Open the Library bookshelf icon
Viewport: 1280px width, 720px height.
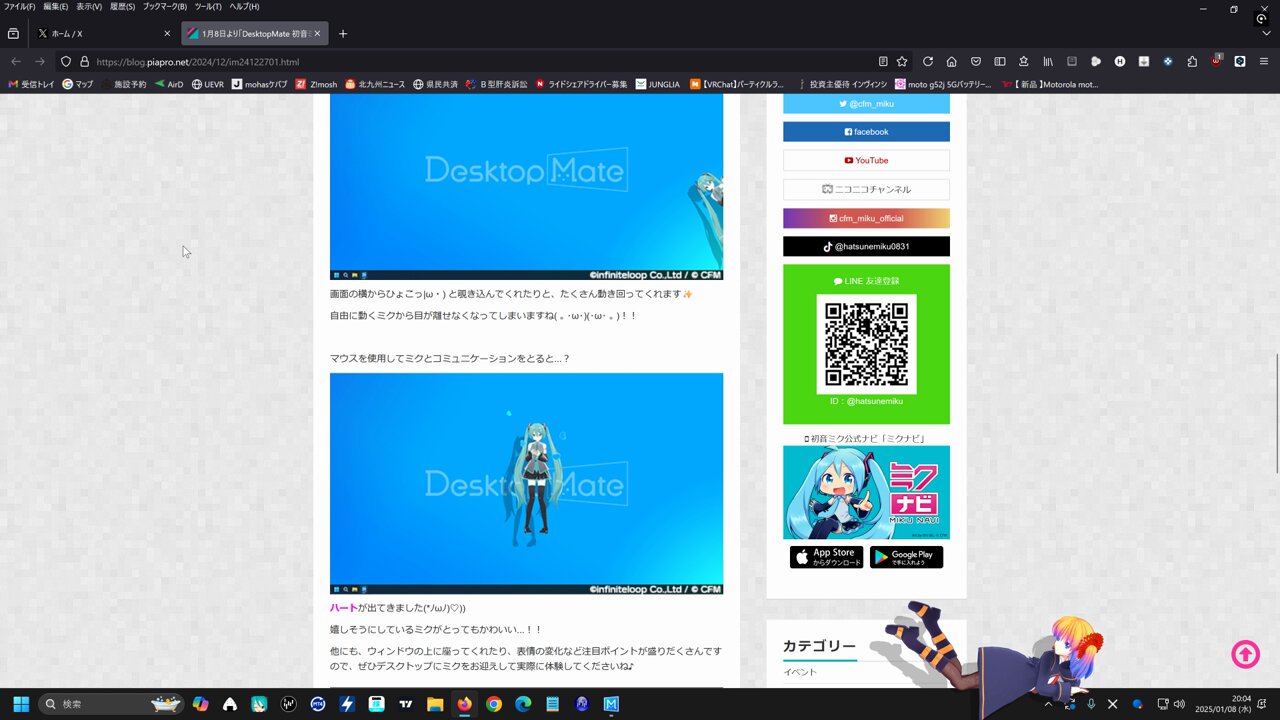[1048, 61]
